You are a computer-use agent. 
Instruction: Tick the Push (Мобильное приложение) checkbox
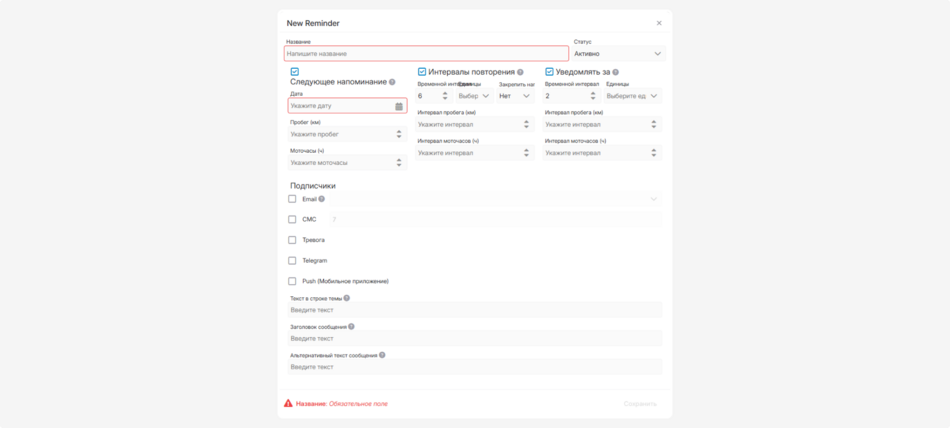[292, 281]
